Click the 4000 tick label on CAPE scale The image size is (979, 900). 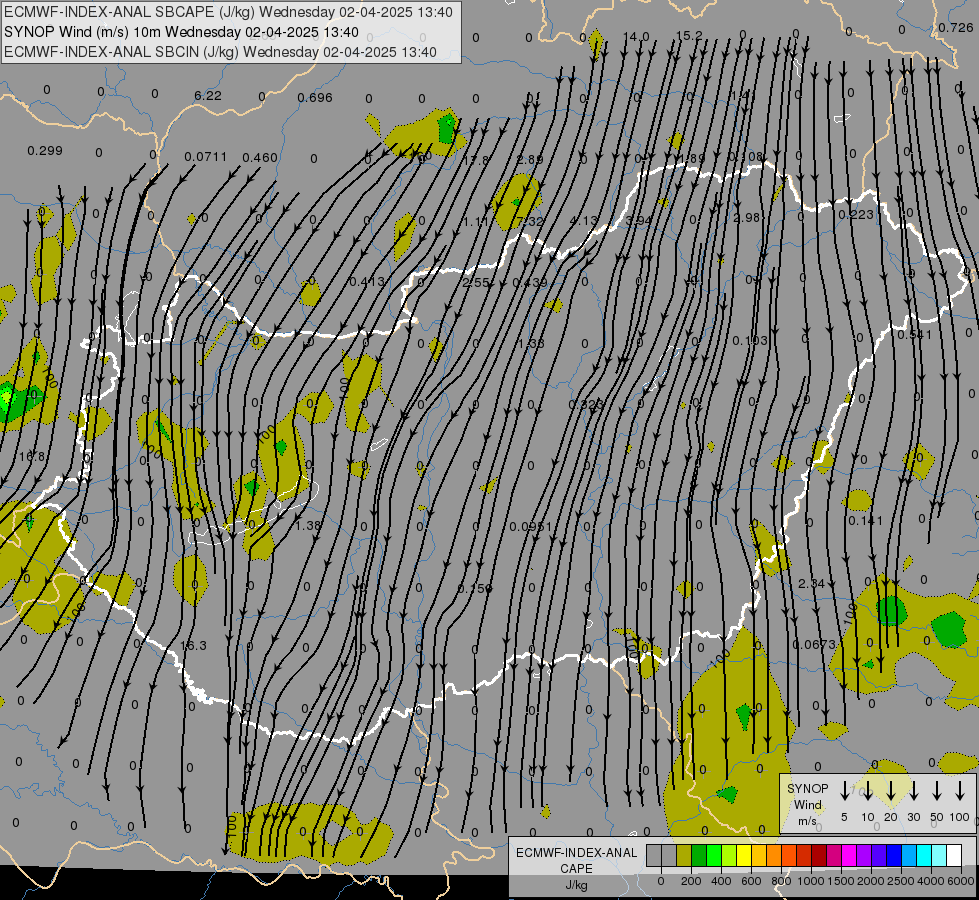click(931, 881)
